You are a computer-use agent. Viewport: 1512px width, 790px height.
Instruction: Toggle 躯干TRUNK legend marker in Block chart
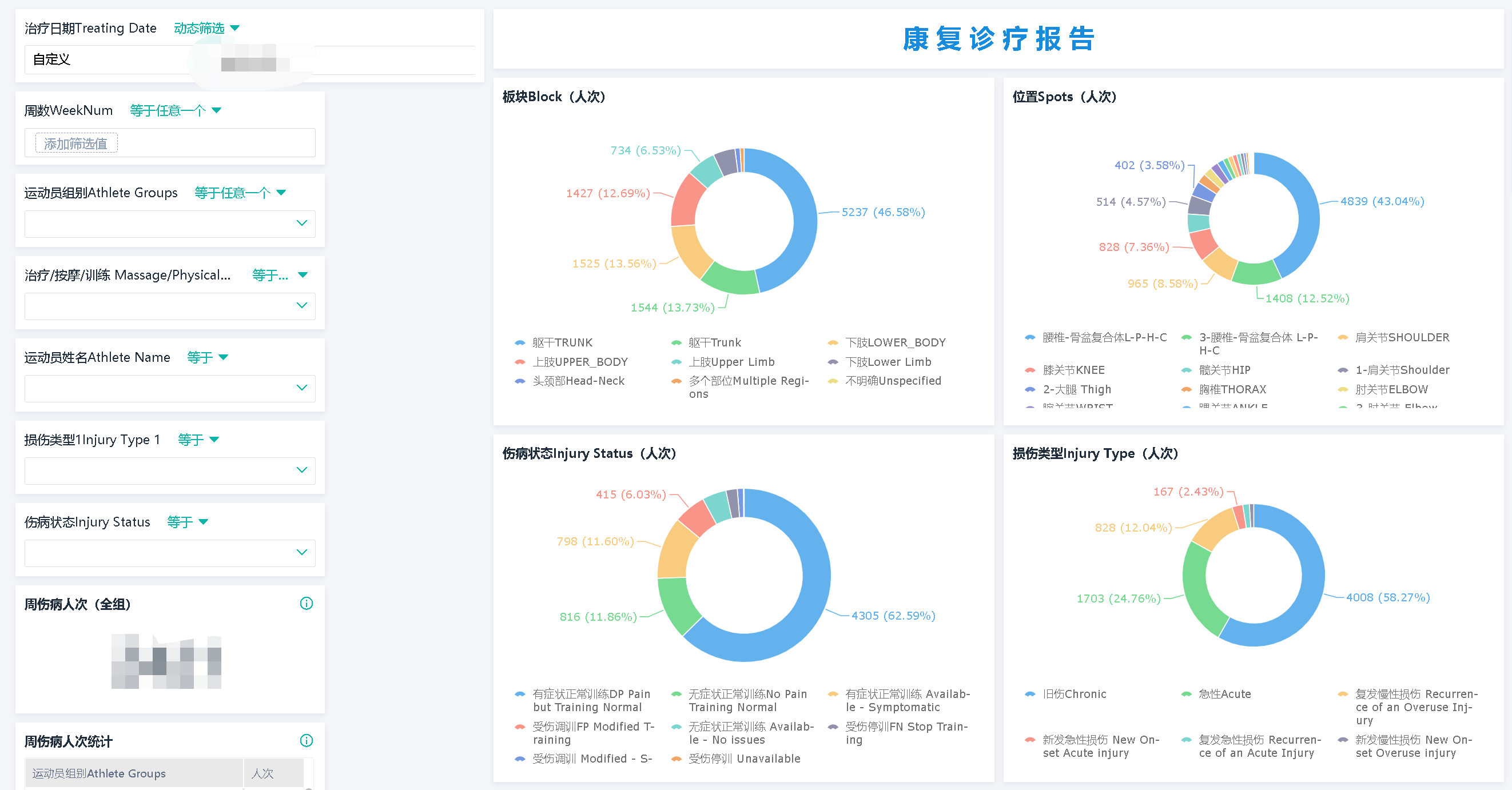coord(520,343)
